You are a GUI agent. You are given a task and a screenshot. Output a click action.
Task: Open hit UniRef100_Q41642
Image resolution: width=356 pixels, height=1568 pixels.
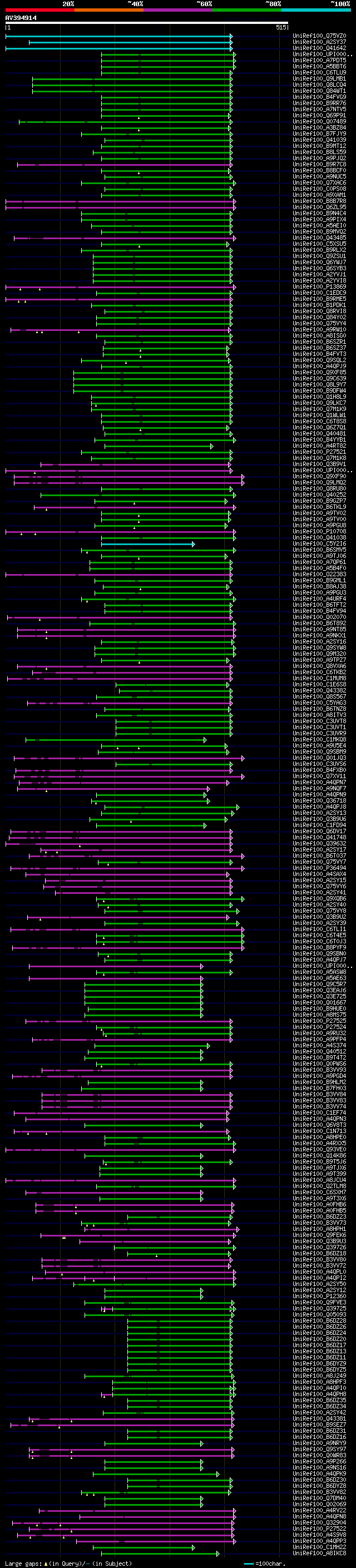(319, 48)
